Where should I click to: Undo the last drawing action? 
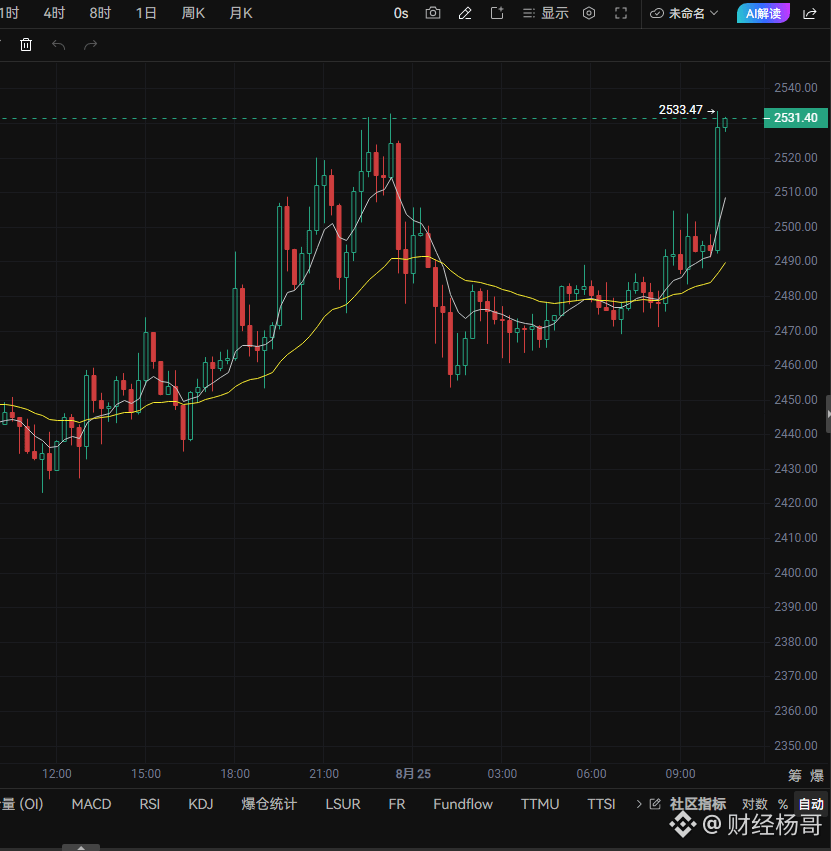click(x=58, y=45)
